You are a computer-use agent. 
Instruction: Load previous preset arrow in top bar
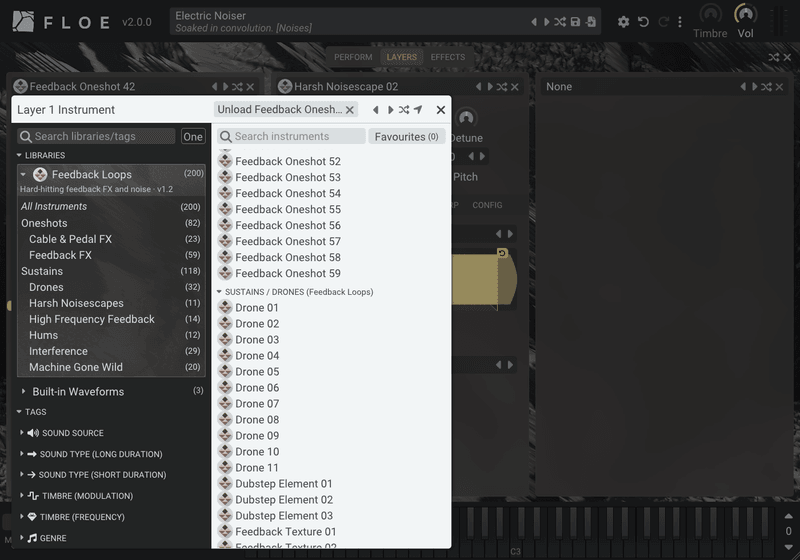click(534, 22)
